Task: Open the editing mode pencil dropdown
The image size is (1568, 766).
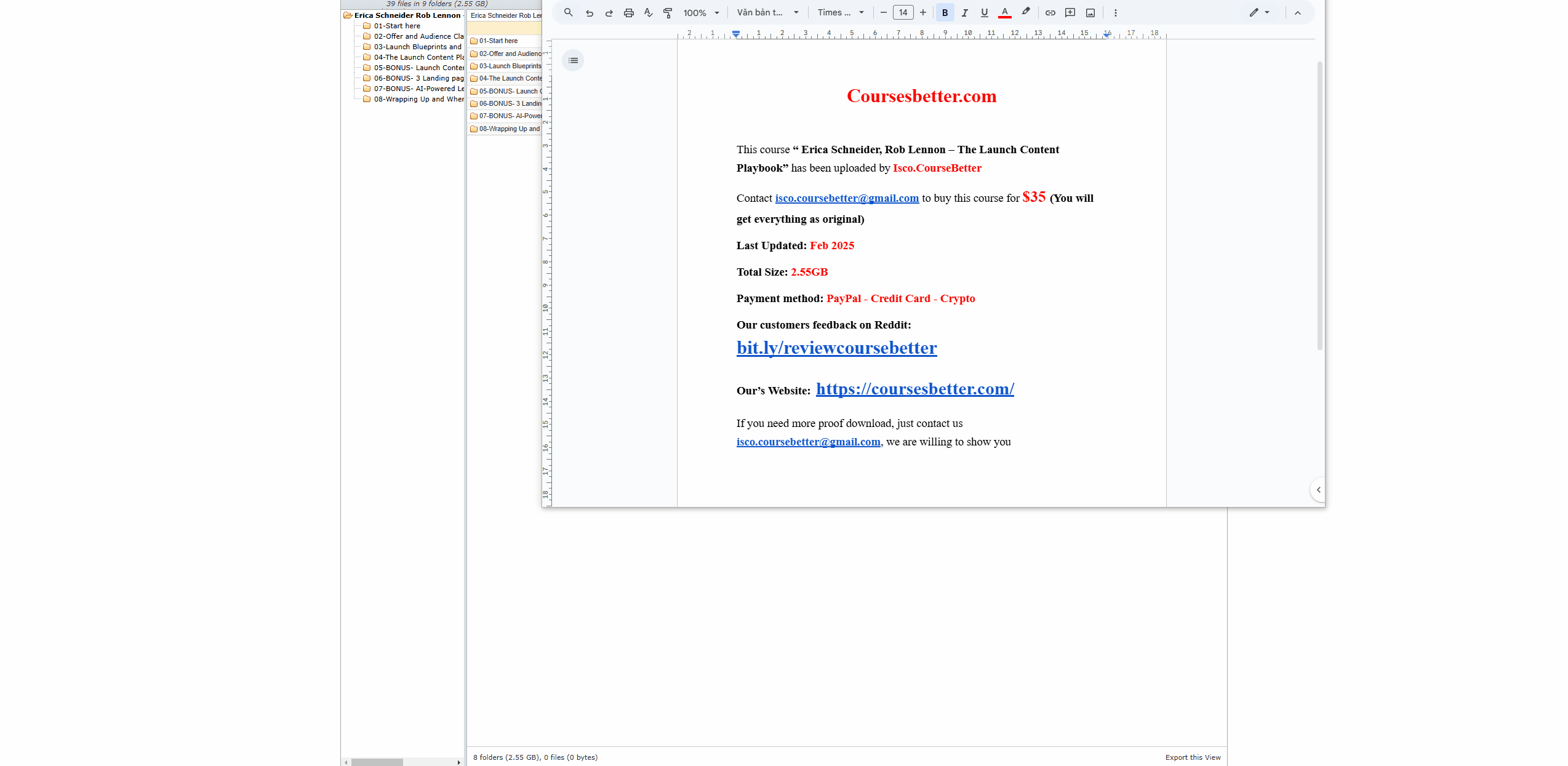Action: (x=1259, y=12)
